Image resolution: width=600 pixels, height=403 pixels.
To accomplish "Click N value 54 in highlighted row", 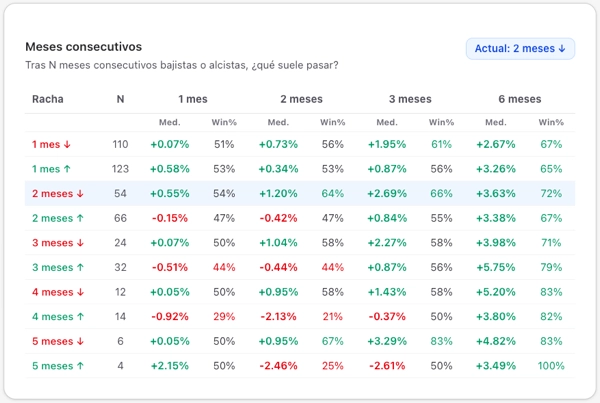I will coord(120,193).
